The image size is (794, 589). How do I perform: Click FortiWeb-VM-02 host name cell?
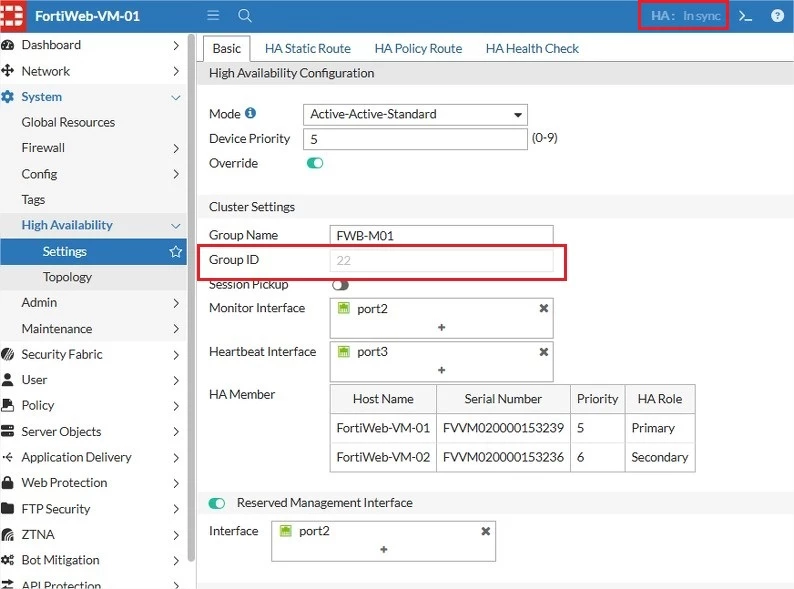pyautogui.click(x=383, y=457)
